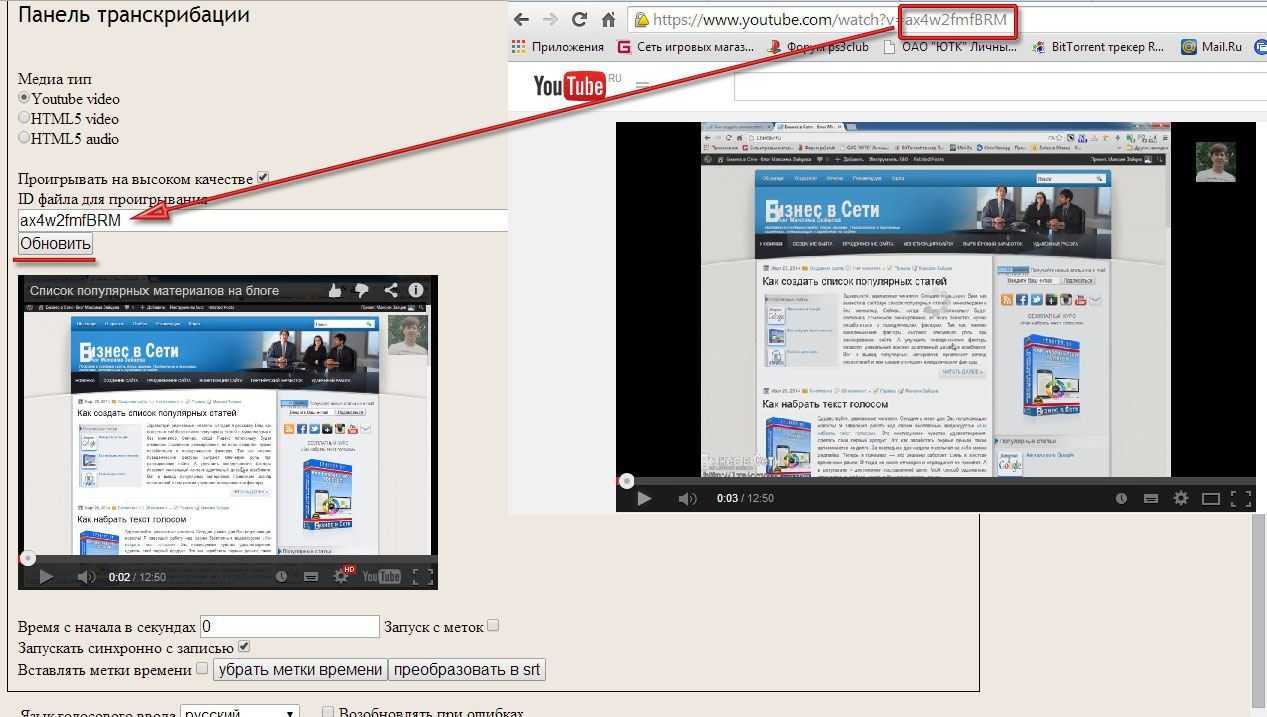Click the embedded player progress bar handle
Viewport: 1267px width, 717px height.
(x=28, y=558)
